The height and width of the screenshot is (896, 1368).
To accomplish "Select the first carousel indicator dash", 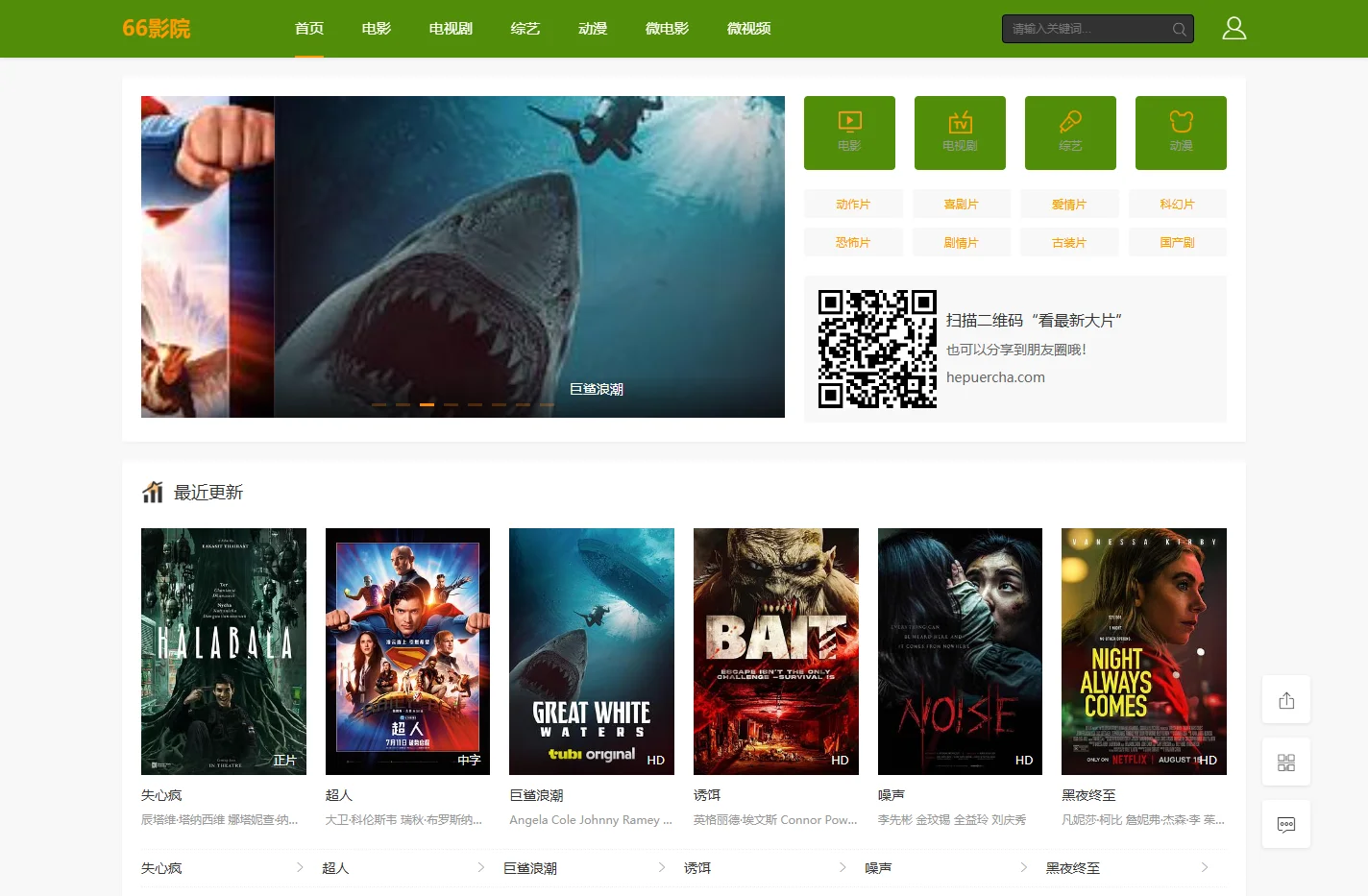I will [379, 404].
